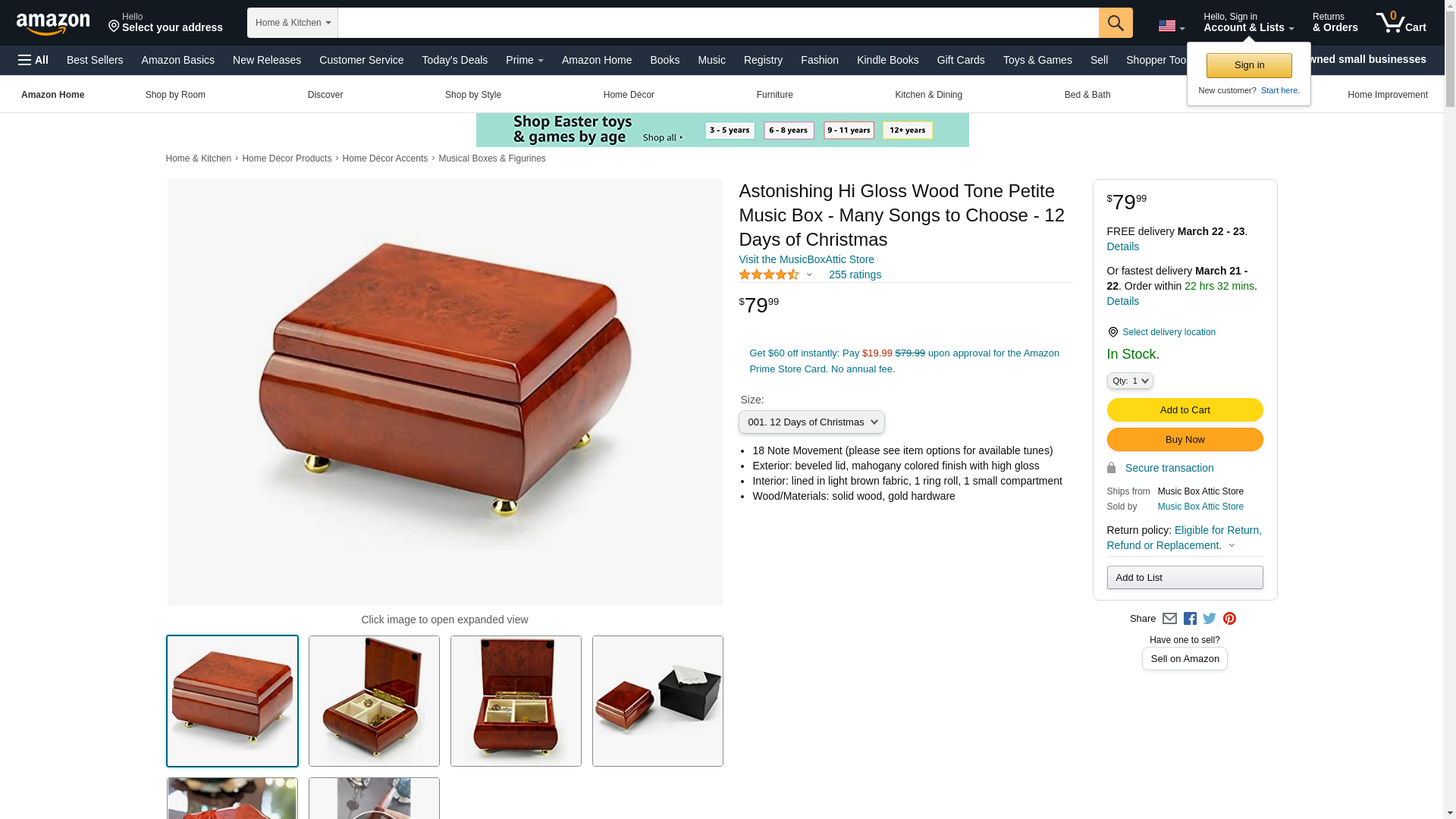Click inside the search text field
1456x819 pixels.
click(718, 23)
